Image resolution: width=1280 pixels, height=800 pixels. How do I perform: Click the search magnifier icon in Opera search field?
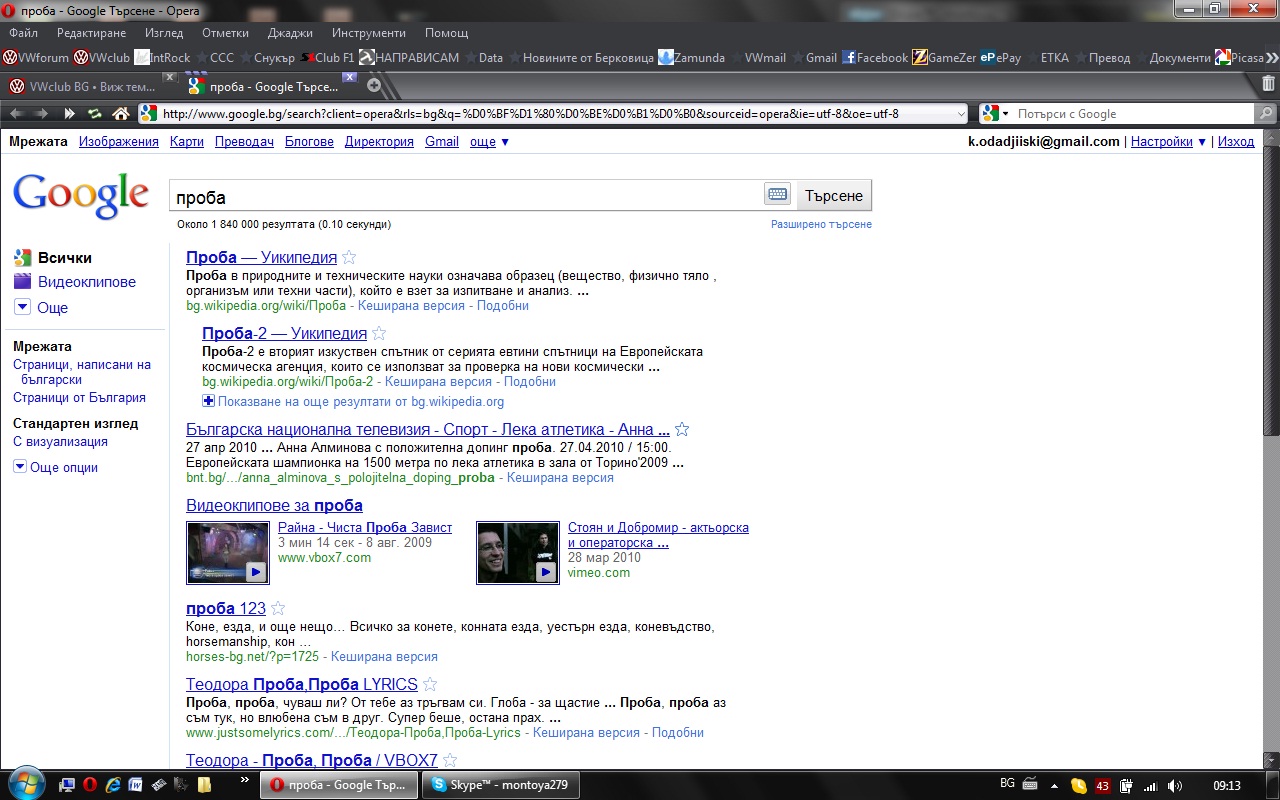coord(1266,113)
